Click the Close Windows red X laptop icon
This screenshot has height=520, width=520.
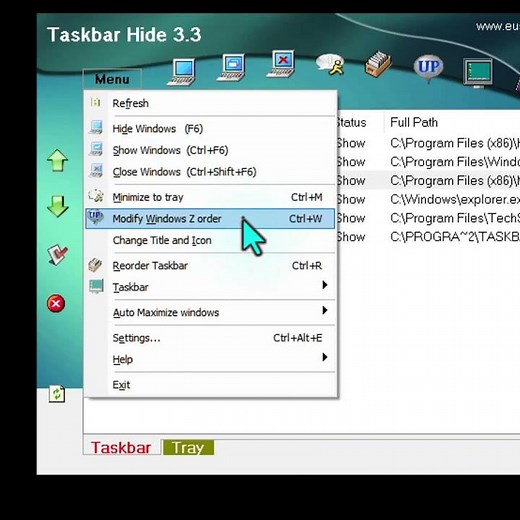click(281, 64)
